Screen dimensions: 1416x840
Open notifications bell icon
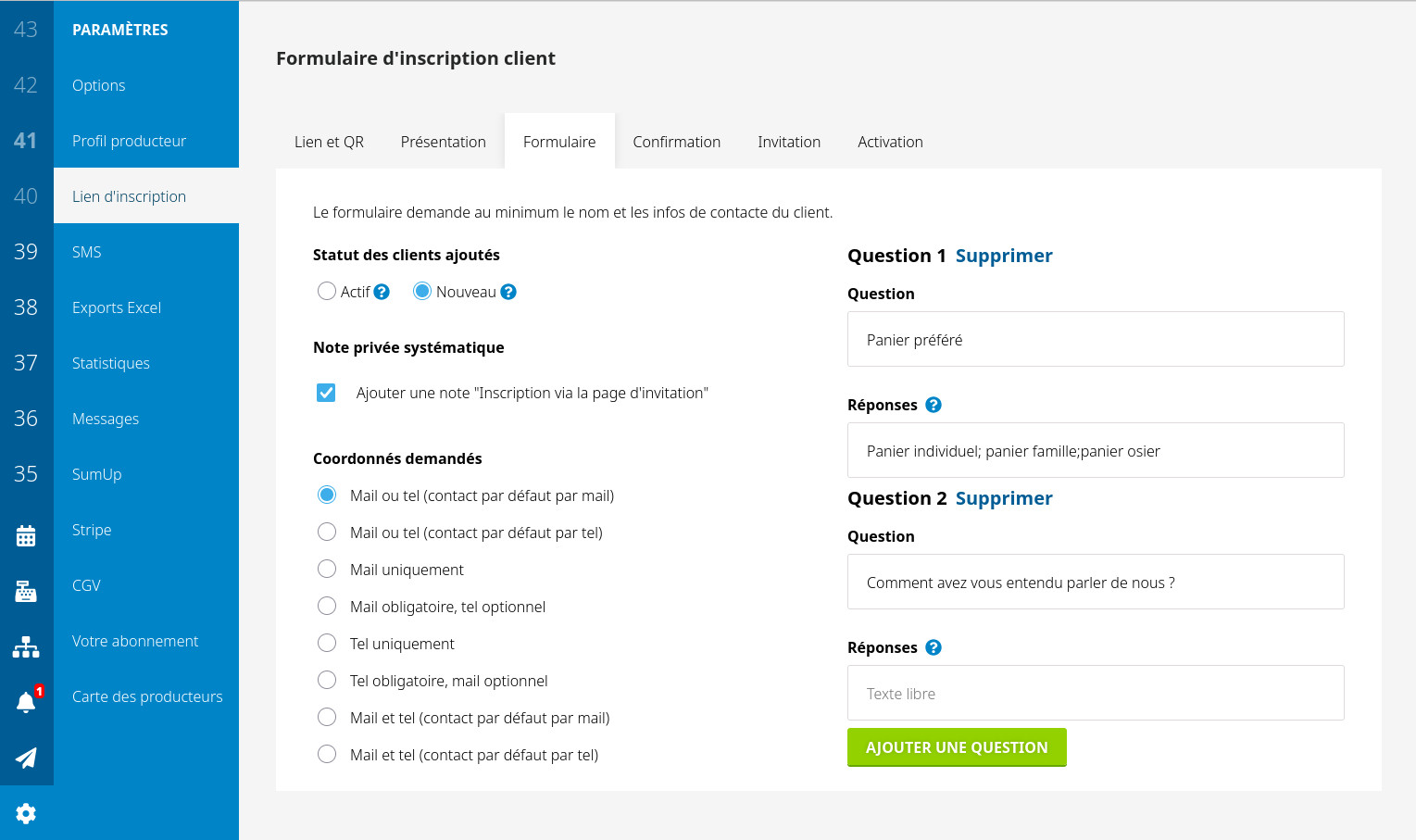coord(26,702)
